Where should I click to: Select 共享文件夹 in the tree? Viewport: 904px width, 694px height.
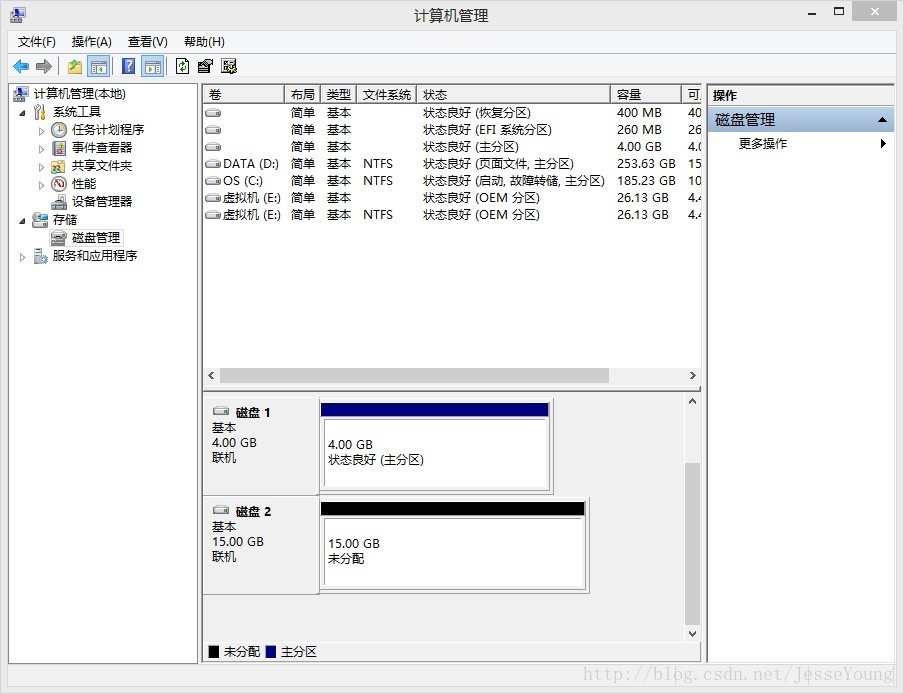(101, 166)
